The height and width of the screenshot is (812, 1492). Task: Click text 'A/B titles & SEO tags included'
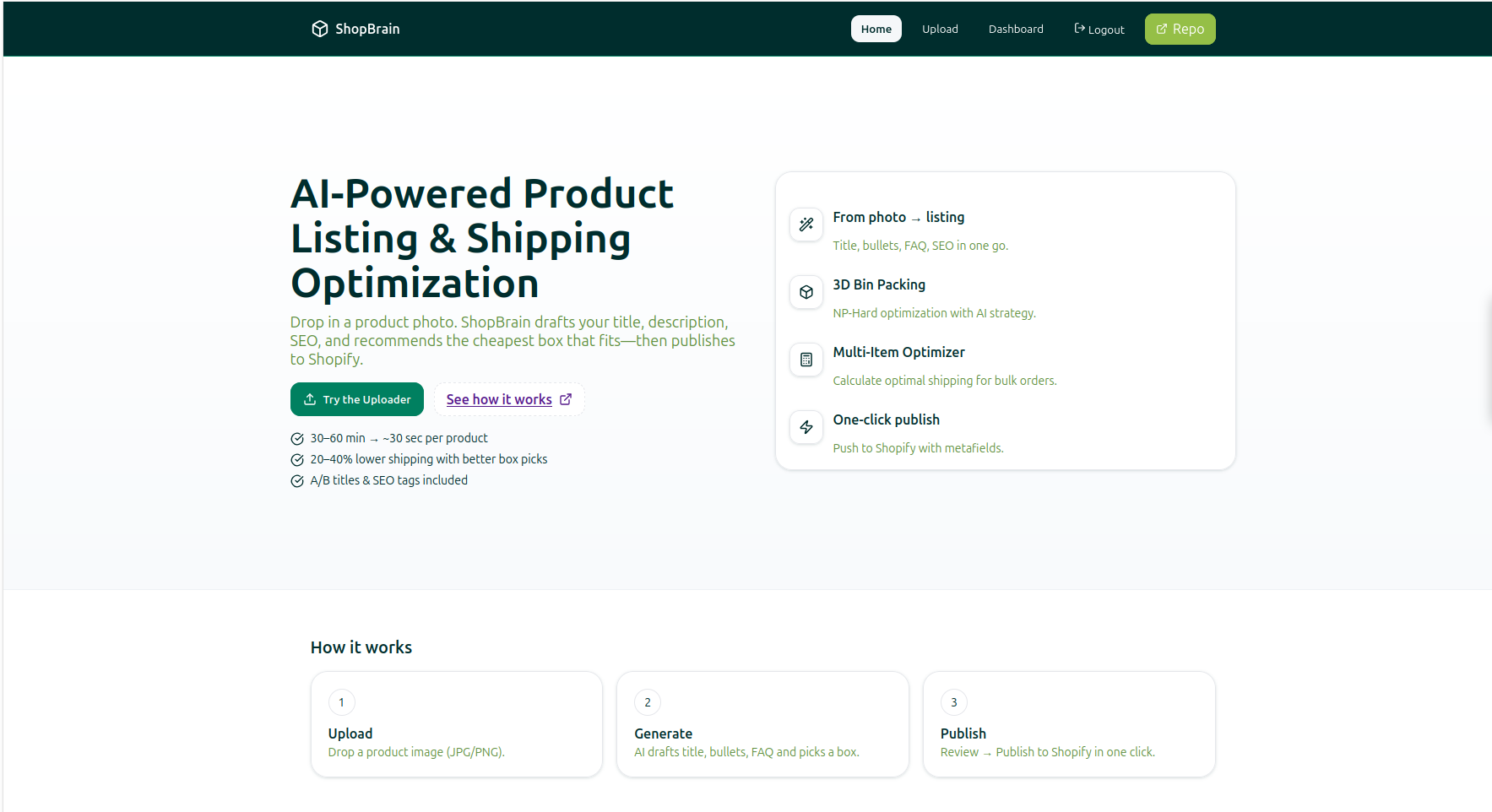(x=388, y=480)
